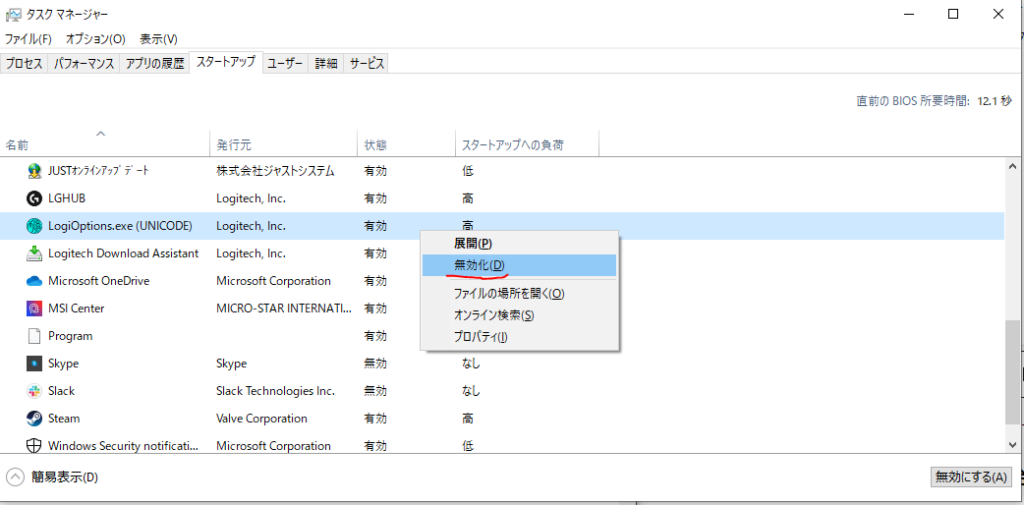Switch to the サービス tab
Image resolution: width=1024 pixels, height=505 pixels.
tap(366, 64)
